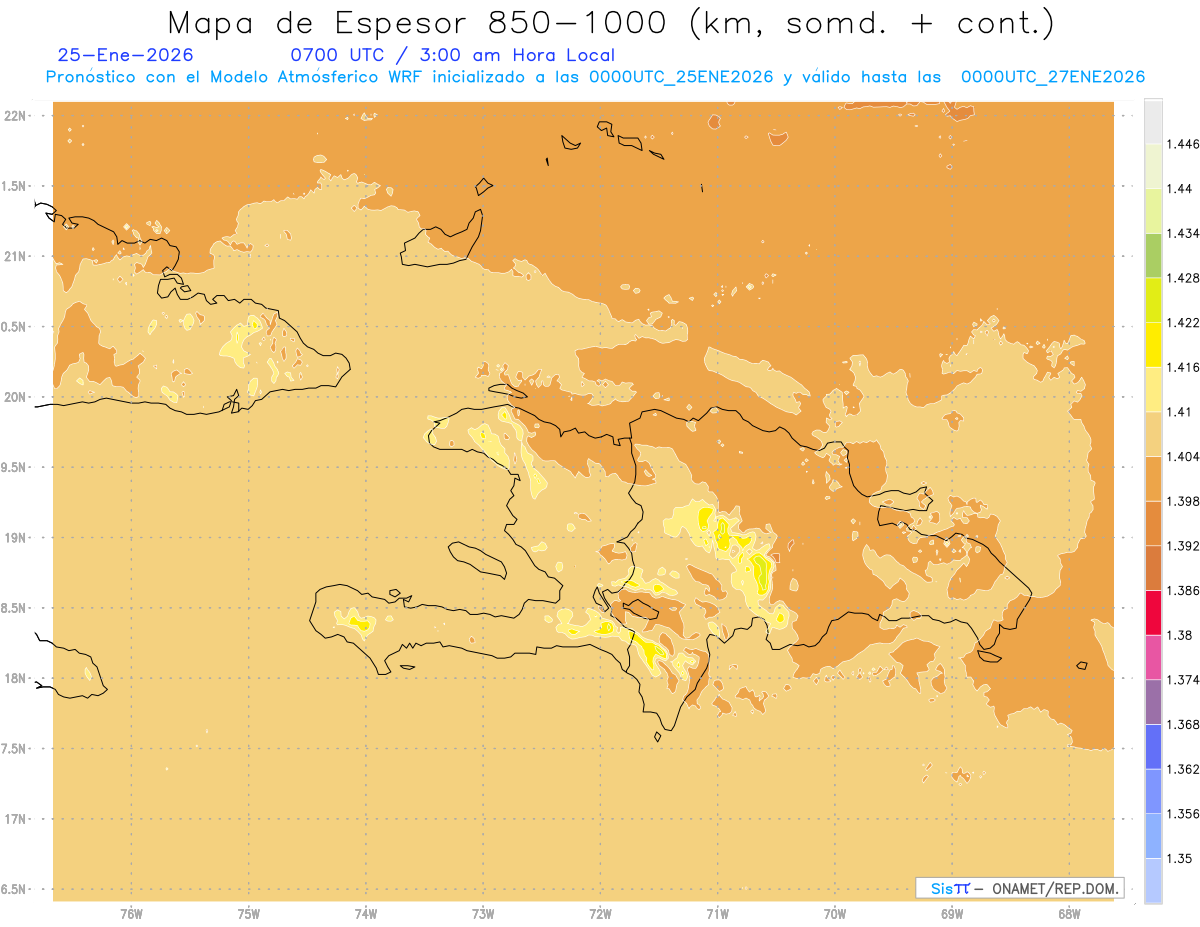
Task: Pick the bright yellow 1.416–1.422 colorbar swatch
Action: pos(1153,345)
